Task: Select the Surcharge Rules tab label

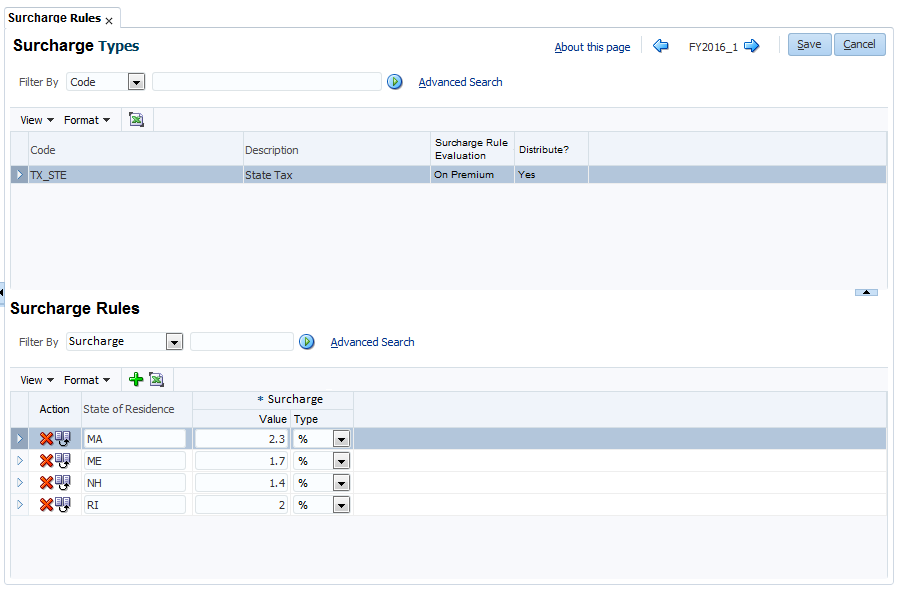Action: (54, 18)
